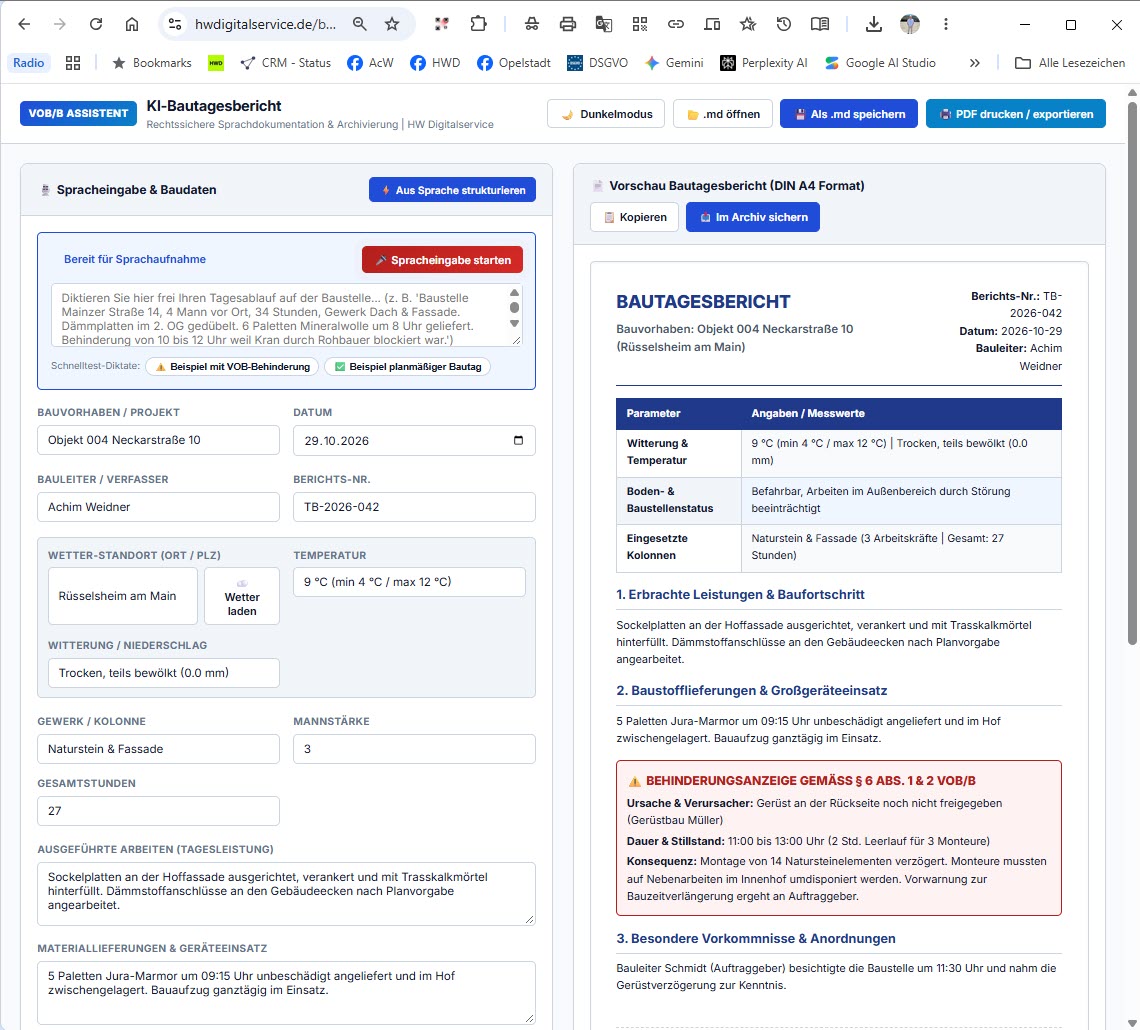The width and height of the screenshot is (1140, 1030).
Task: Click the Wetter laden button
Action: coord(242,596)
